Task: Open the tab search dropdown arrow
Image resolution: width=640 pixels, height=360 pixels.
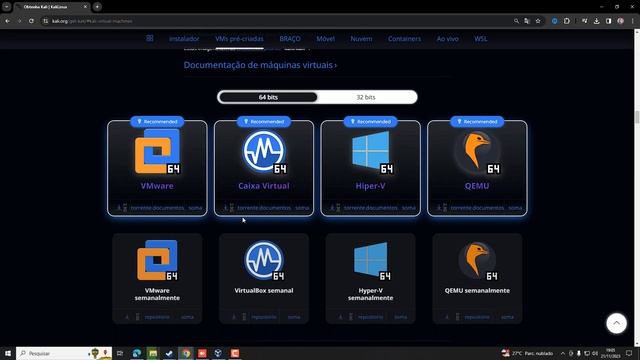Action: (x=7, y=7)
